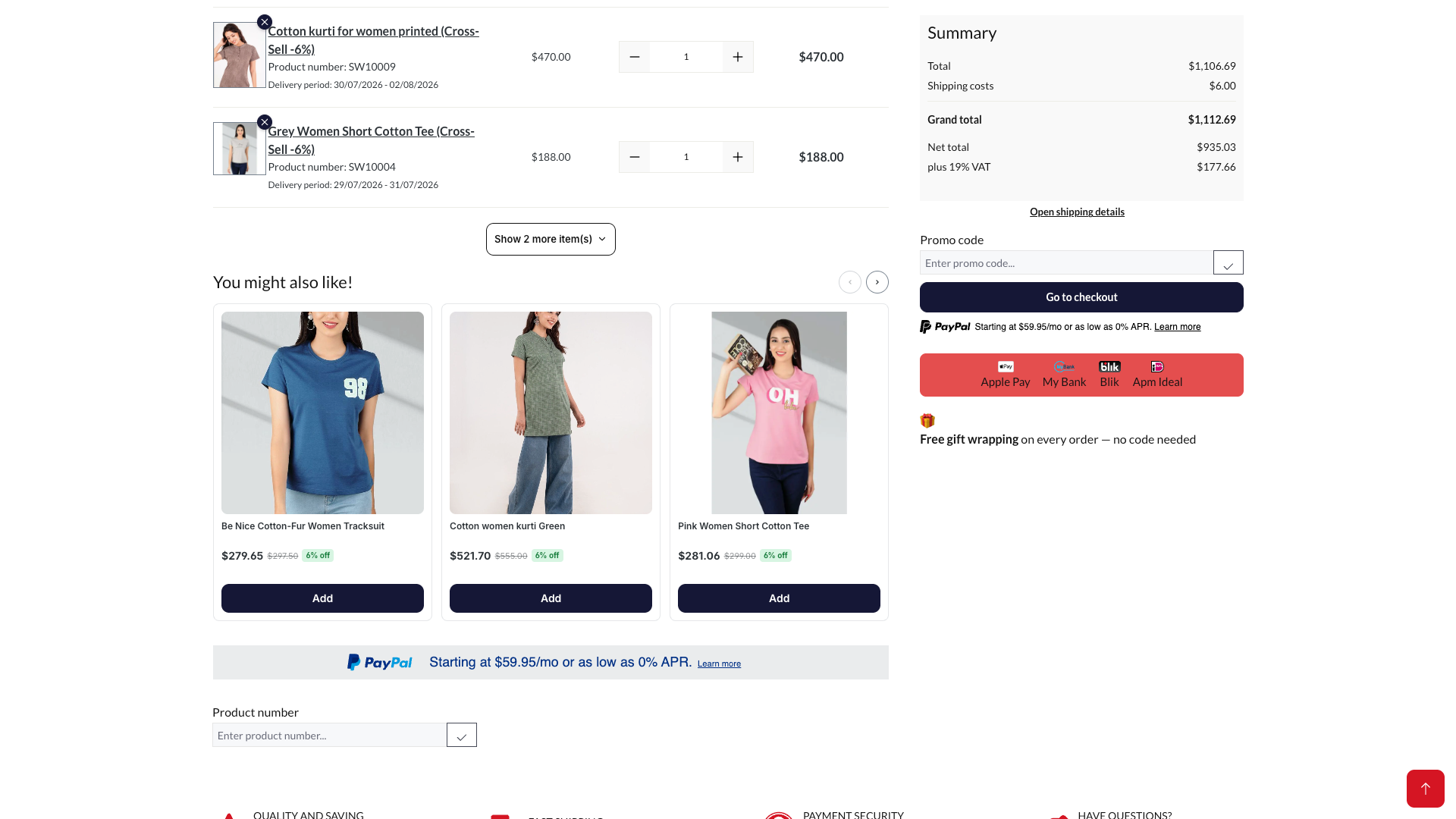The width and height of the screenshot is (1456, 819).
Task: Add Be Nice Cotton-Fur Women Tracksuit
Action: tap(322, 598)
